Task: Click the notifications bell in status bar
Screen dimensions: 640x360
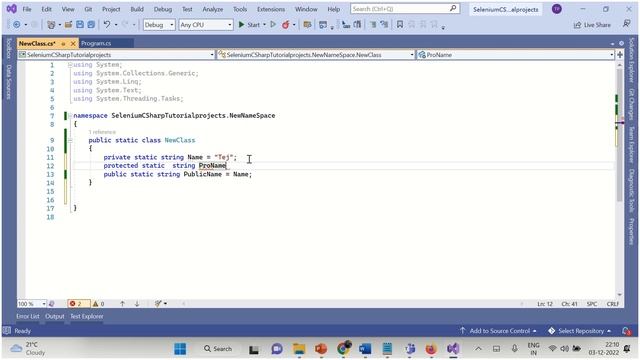Action: 627,331
